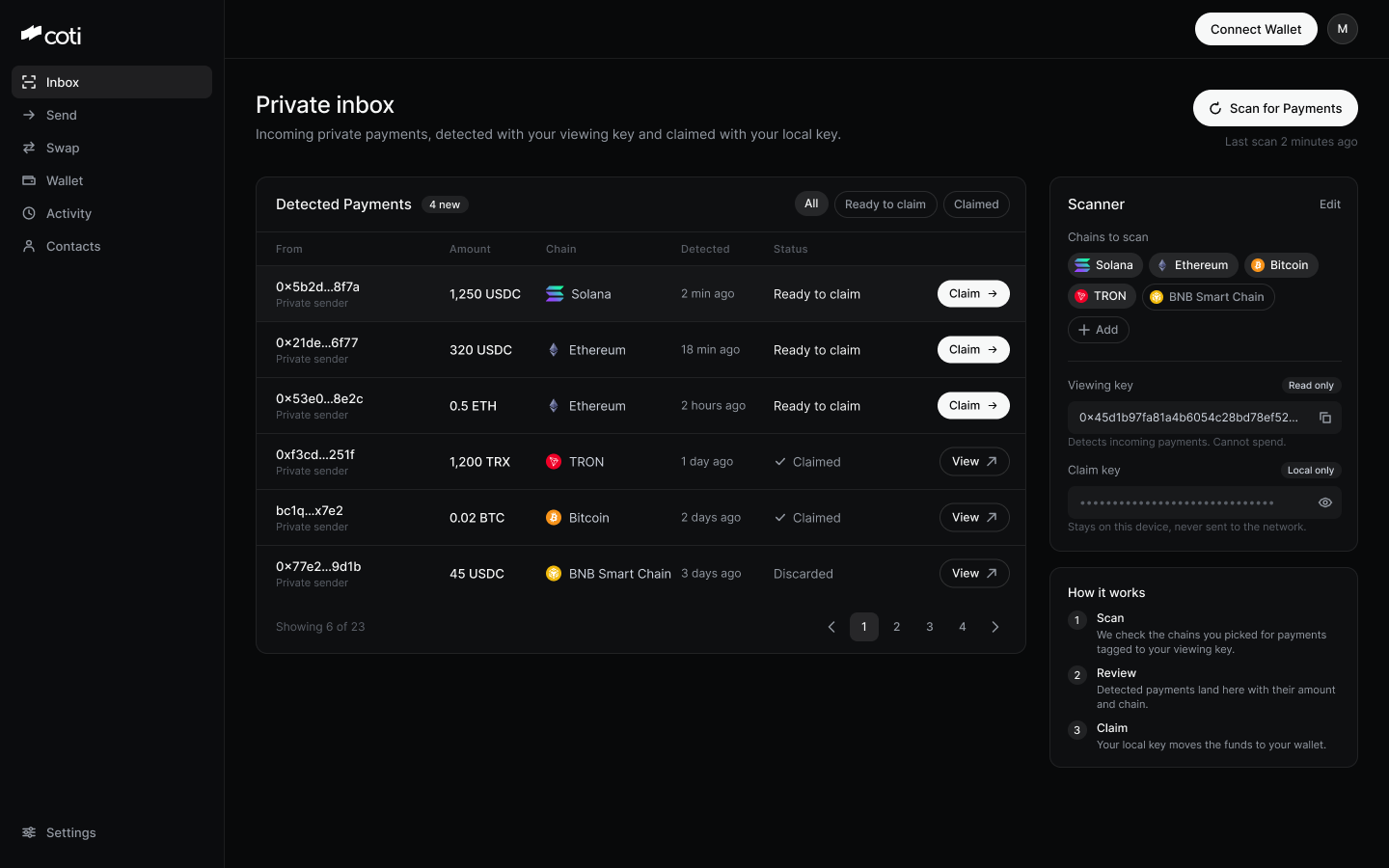Go to previous page arrow
This screenshot has height=868, width=1389.
pyautogui.click(x=831, y=627)
